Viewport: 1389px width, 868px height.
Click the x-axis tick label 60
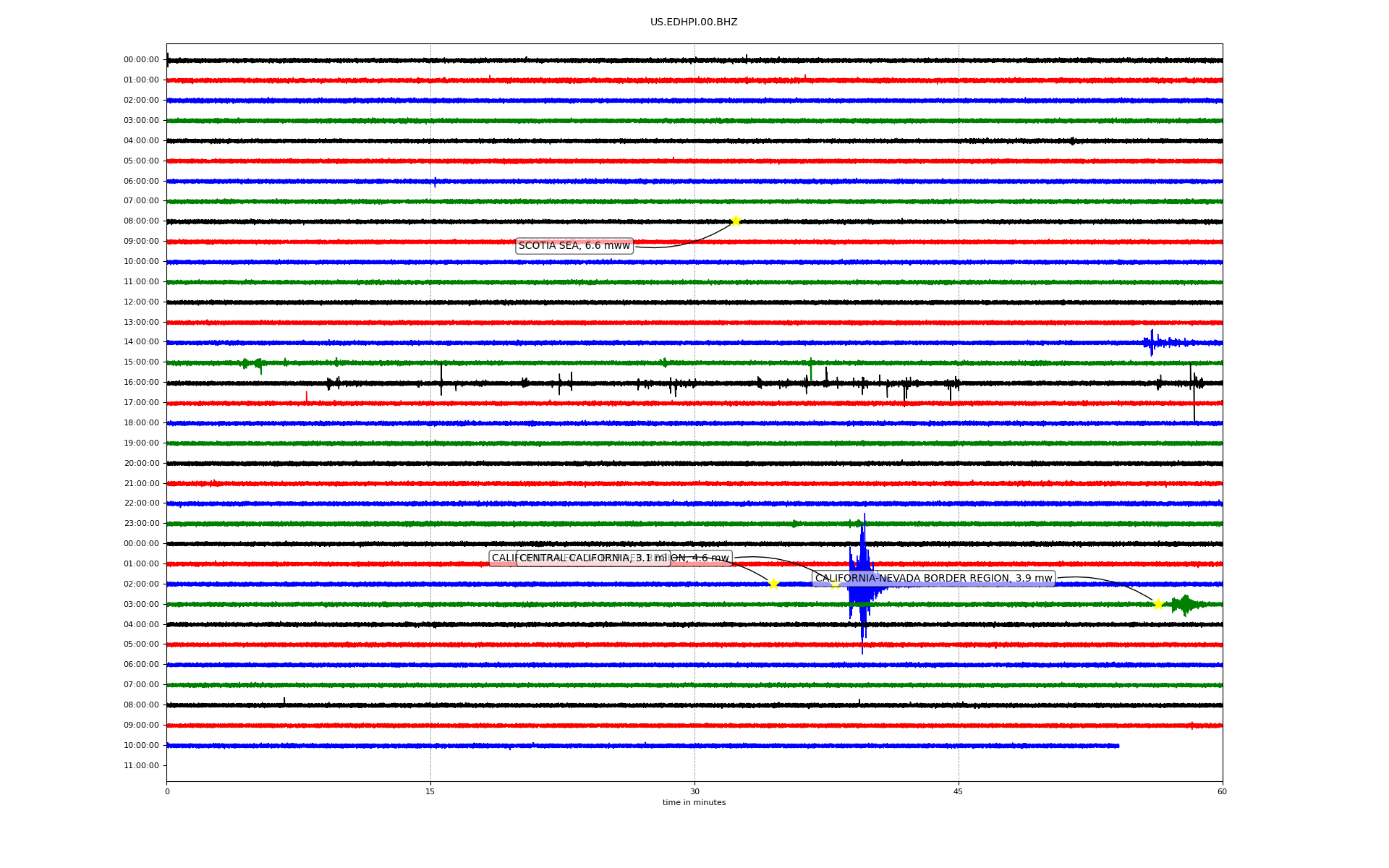coord(1222,791)
